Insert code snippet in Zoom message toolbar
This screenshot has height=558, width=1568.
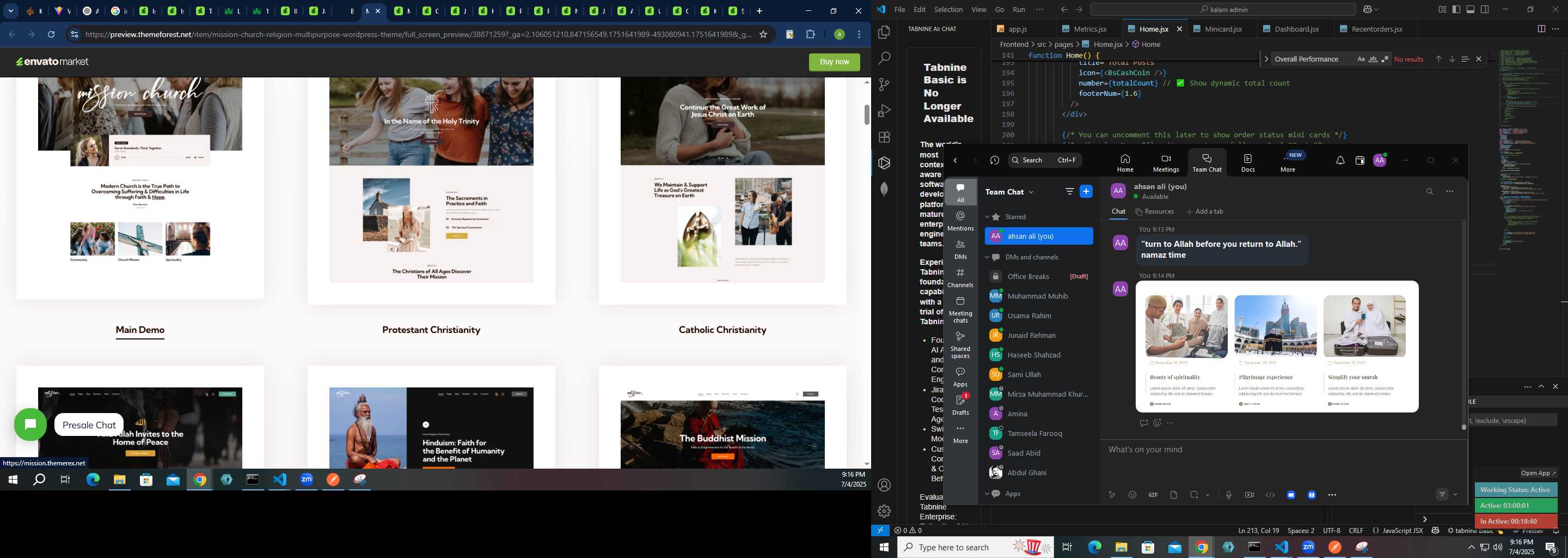(1270, 495)
